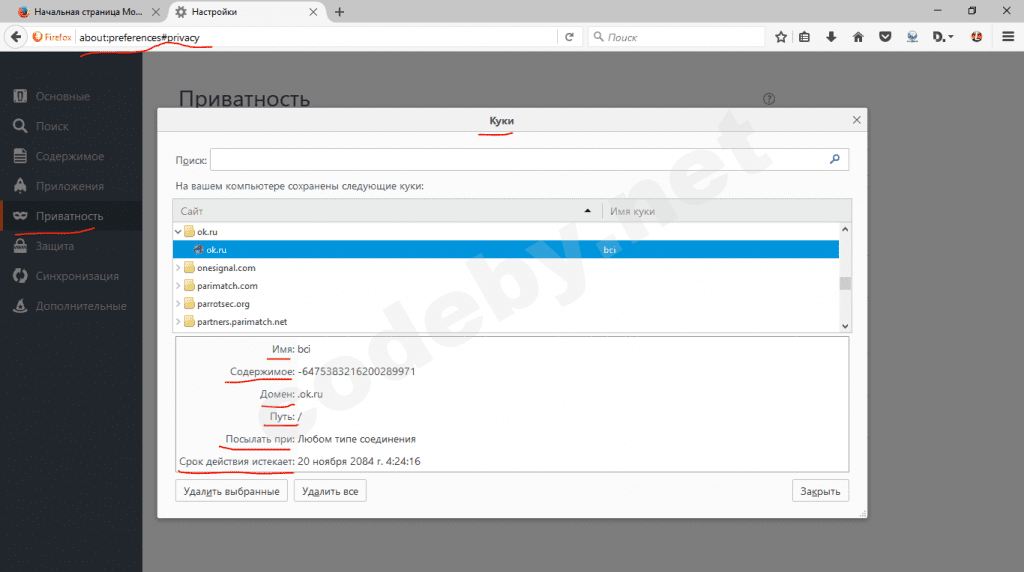Go to home page icon
The width and height of the screenshot is (1024, 572).
(x=858, y=37)
